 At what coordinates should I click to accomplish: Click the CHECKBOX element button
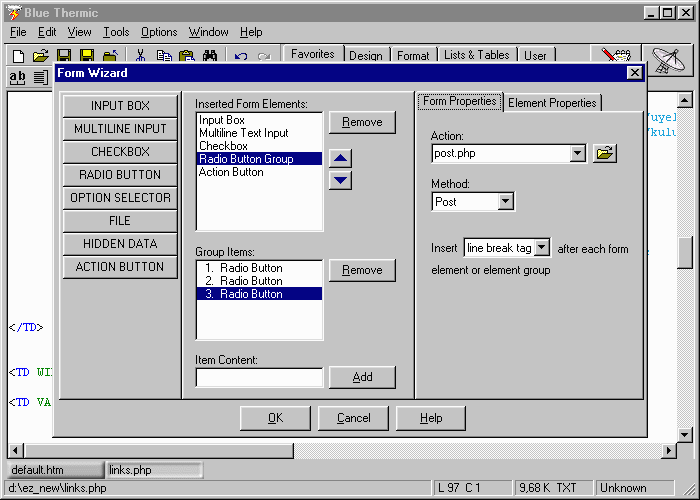(120, 152)
